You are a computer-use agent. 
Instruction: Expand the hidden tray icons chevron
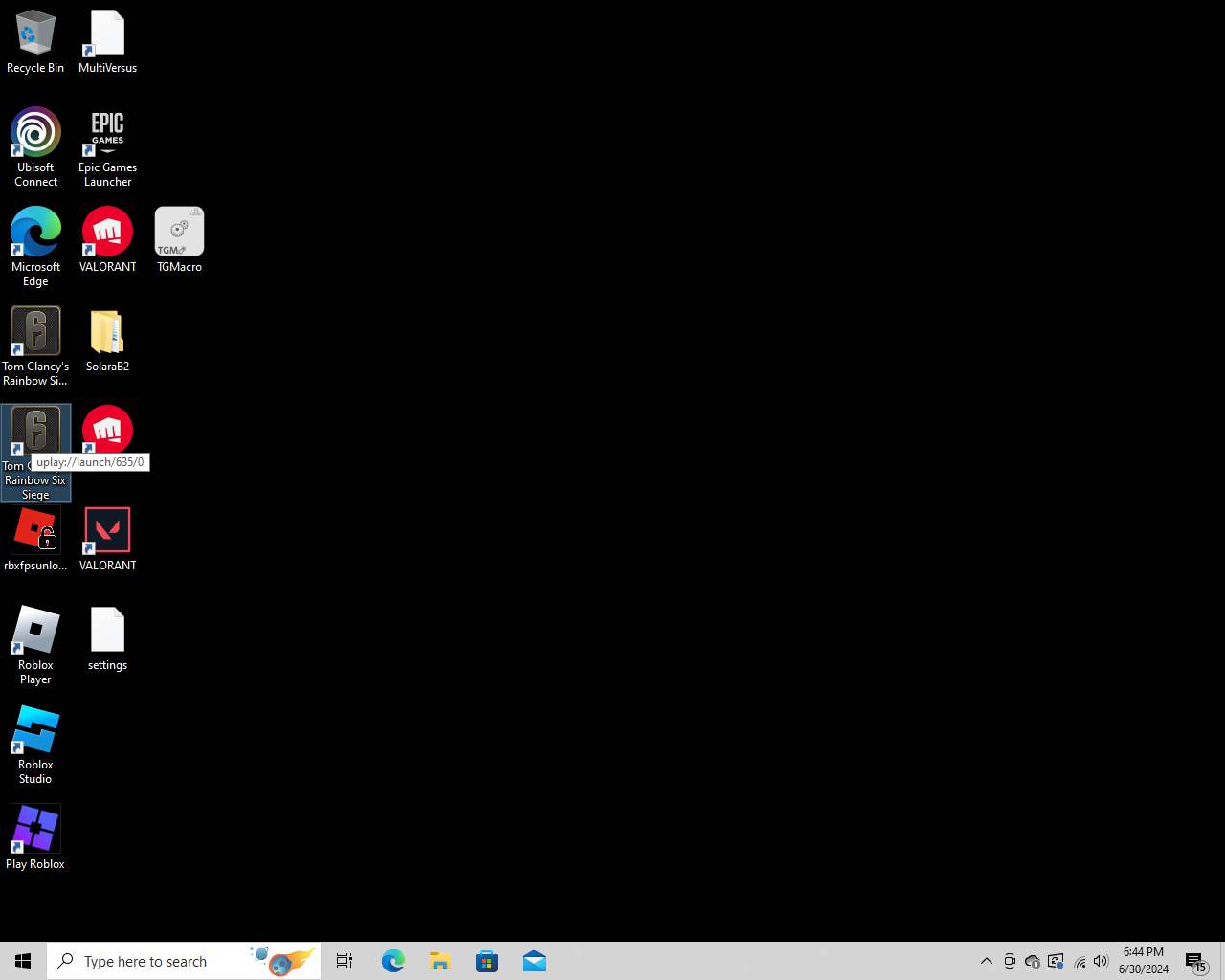[x=987, y=961]
